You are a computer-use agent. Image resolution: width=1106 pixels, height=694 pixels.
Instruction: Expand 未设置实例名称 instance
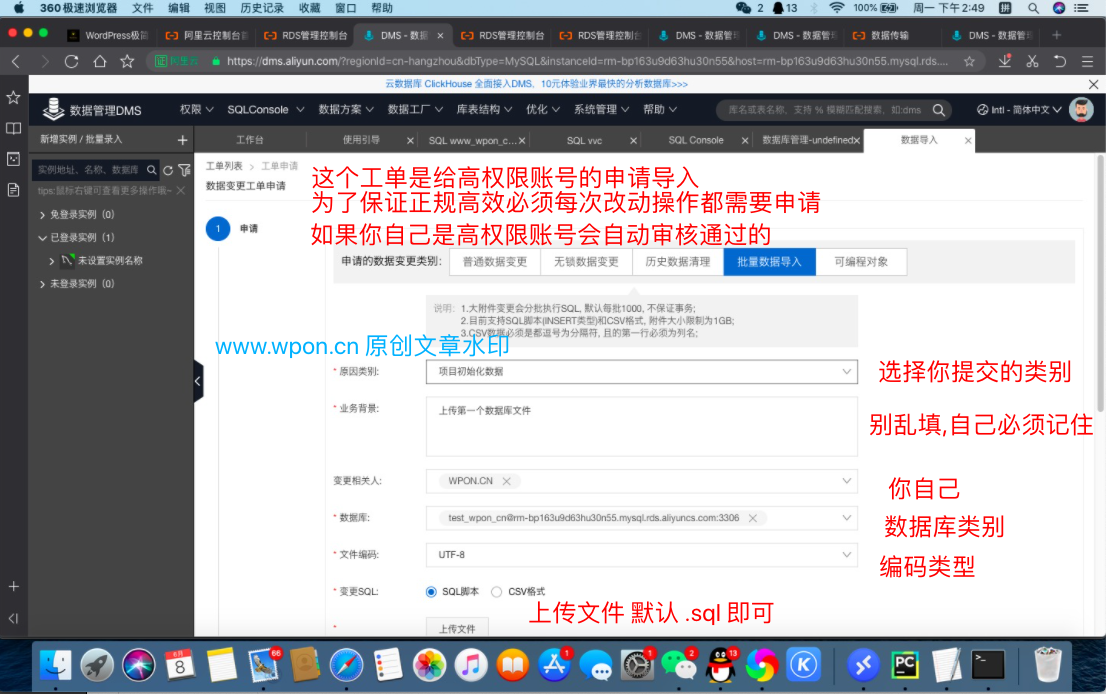[x=51, y=261]
